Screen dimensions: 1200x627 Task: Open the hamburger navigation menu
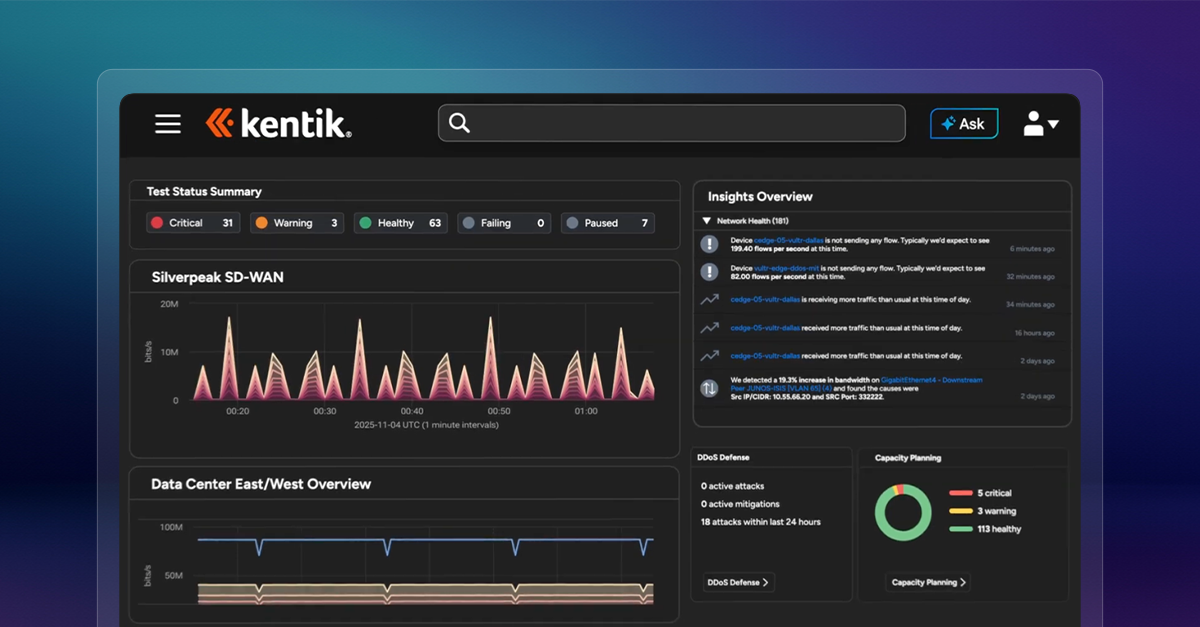click(x=167, y=123)
